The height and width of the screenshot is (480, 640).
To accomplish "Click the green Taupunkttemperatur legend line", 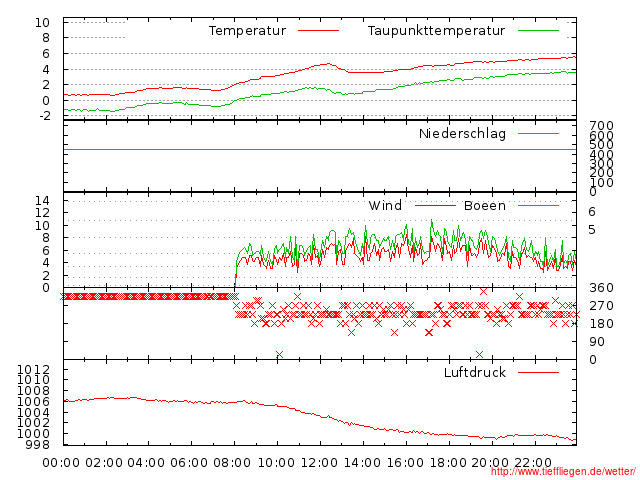I will (538, 31).
